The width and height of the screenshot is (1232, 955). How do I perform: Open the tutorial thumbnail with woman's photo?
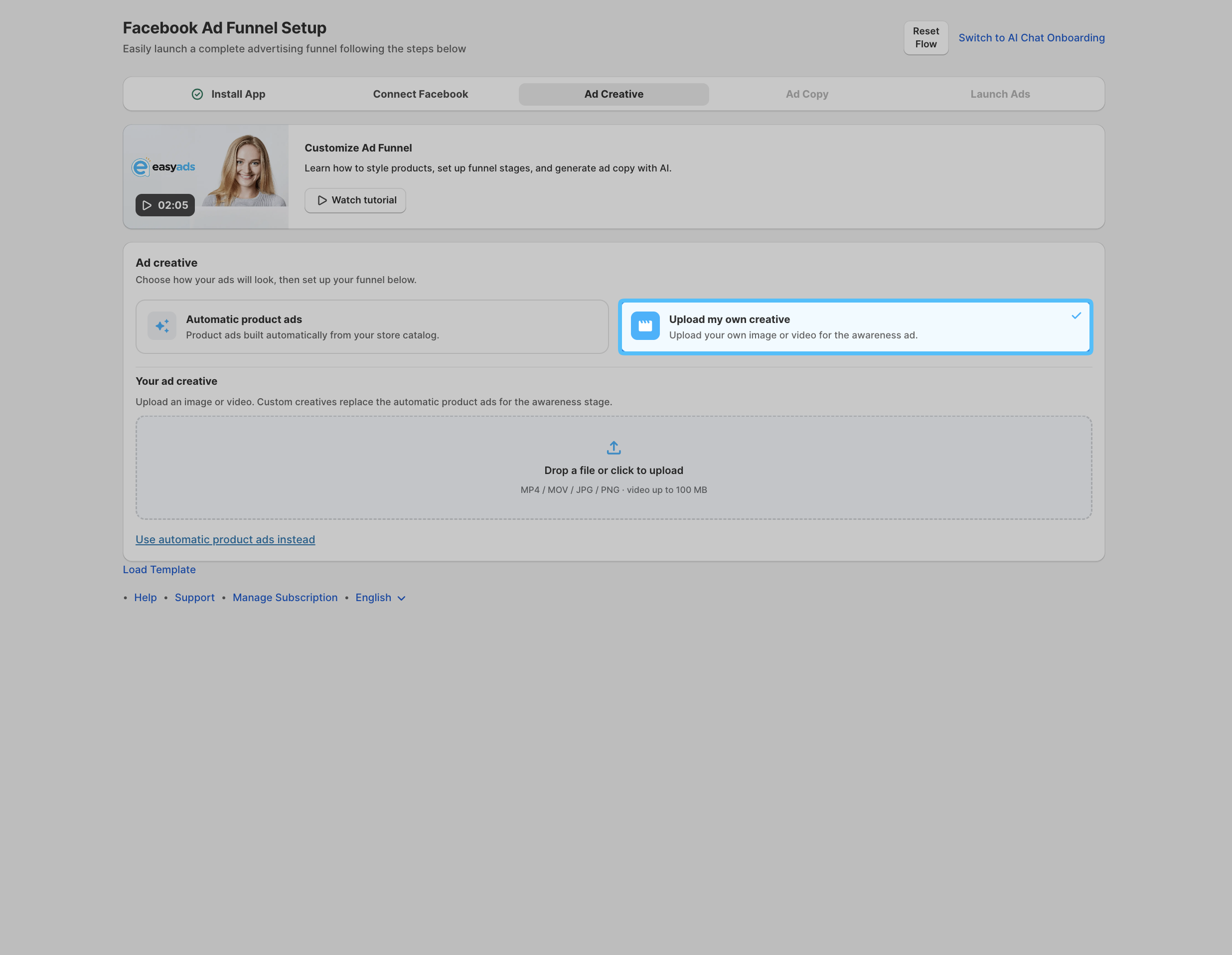point(205,176)
